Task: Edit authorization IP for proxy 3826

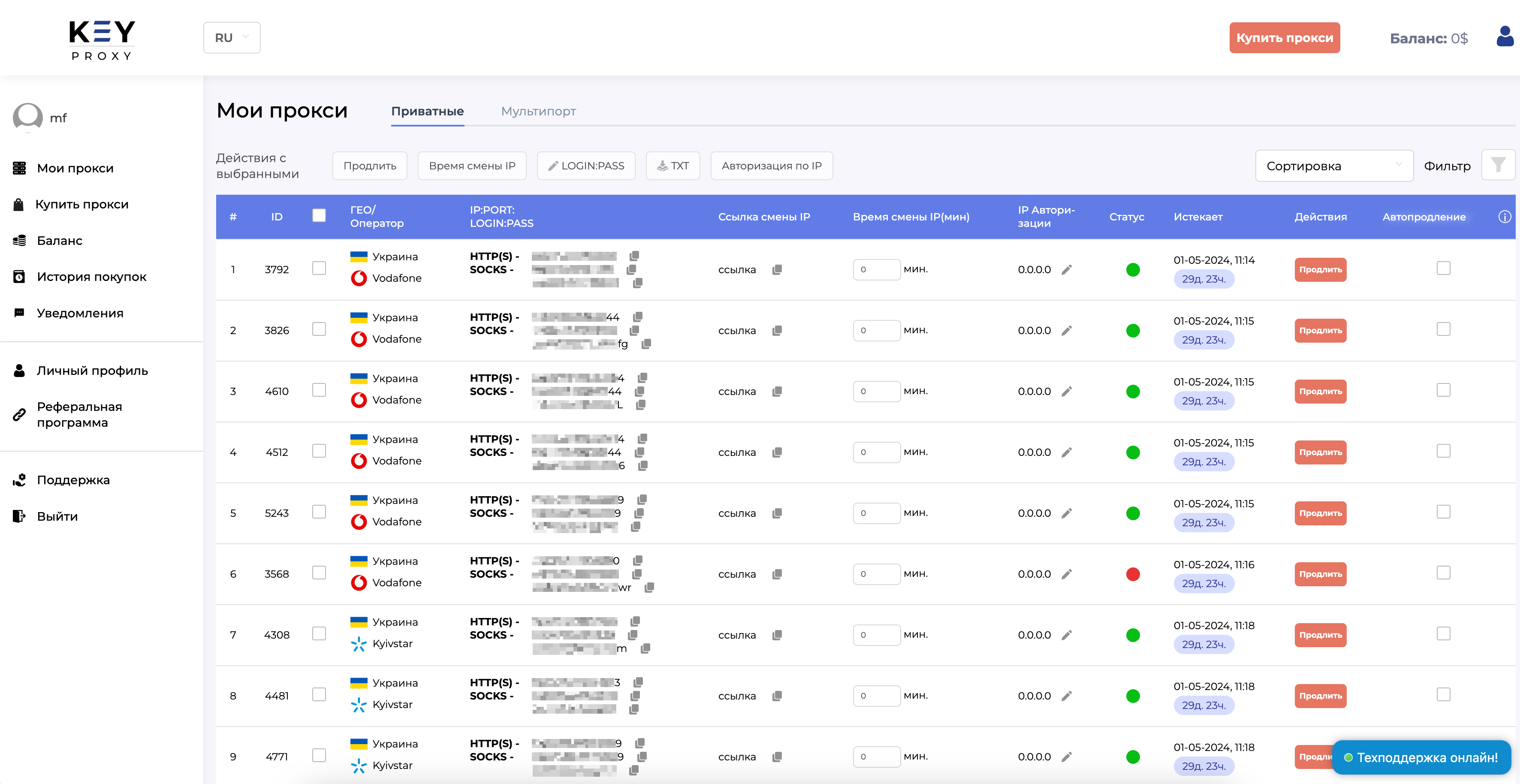Action: [1066, 330]
